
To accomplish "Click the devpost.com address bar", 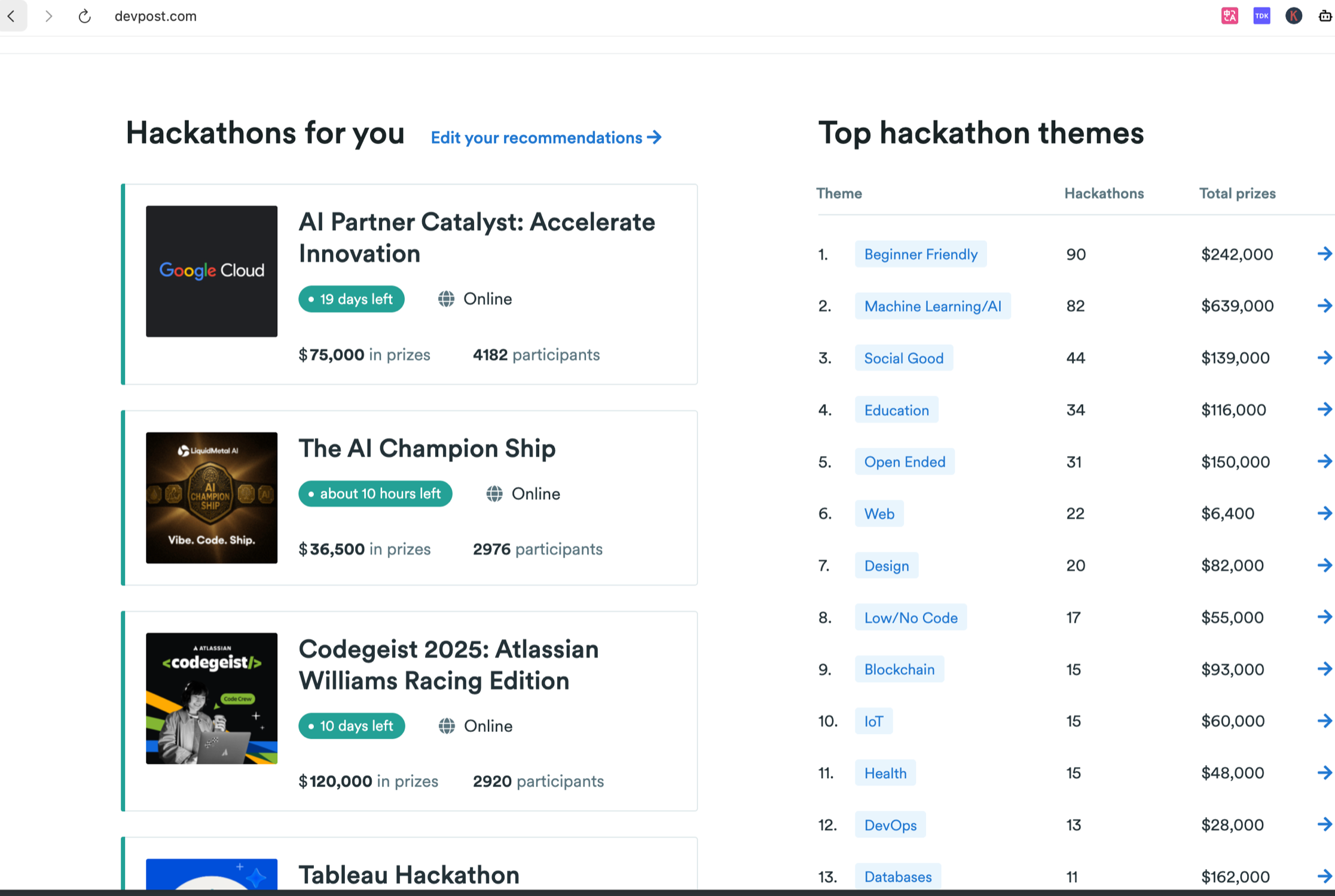I will click(155, 16).
